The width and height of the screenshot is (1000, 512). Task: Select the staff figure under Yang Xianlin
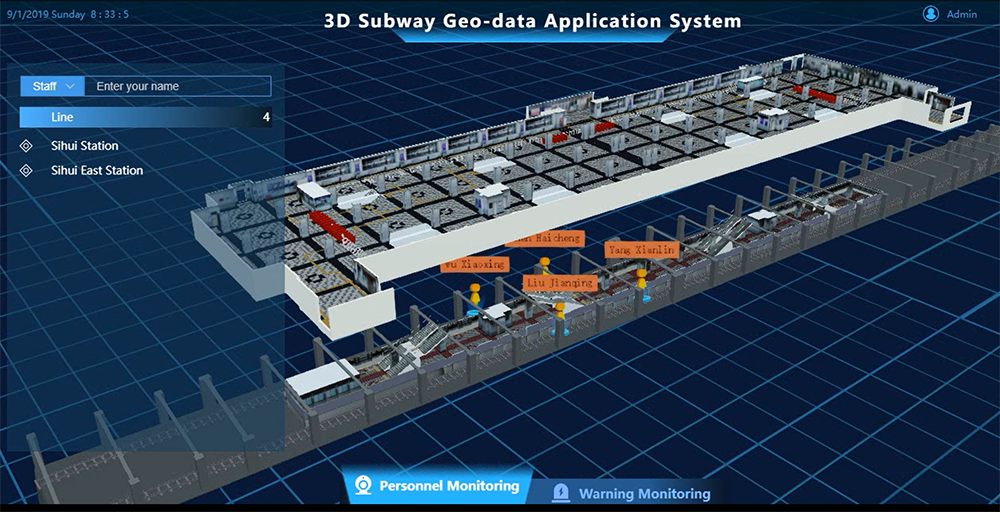coord(641,284)
